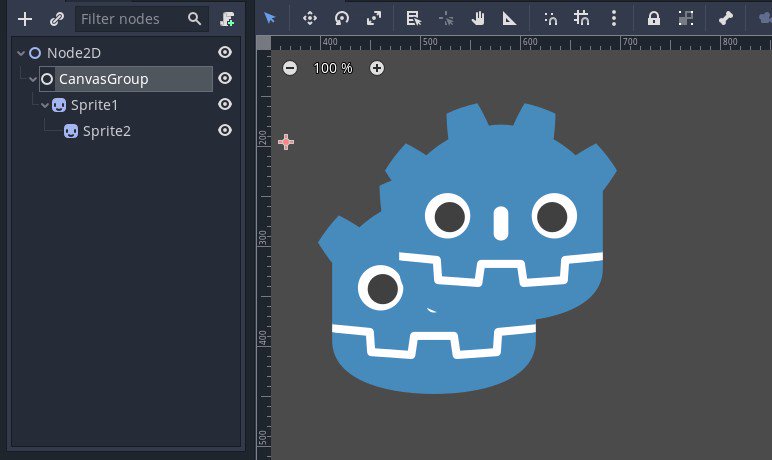This screenshot has width=772, height=460.
Task: Click the Filter nodes search field
Action: point(142,19)
